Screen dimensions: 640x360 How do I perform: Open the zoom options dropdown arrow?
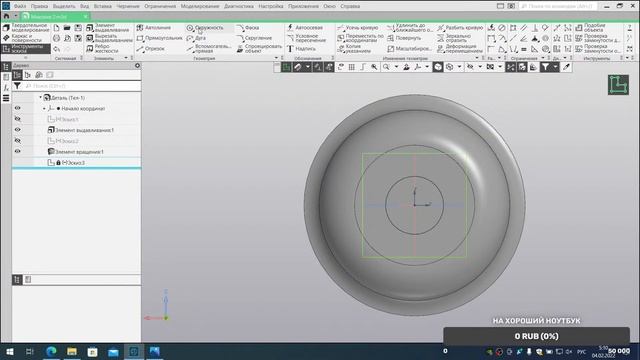(396, 67)
